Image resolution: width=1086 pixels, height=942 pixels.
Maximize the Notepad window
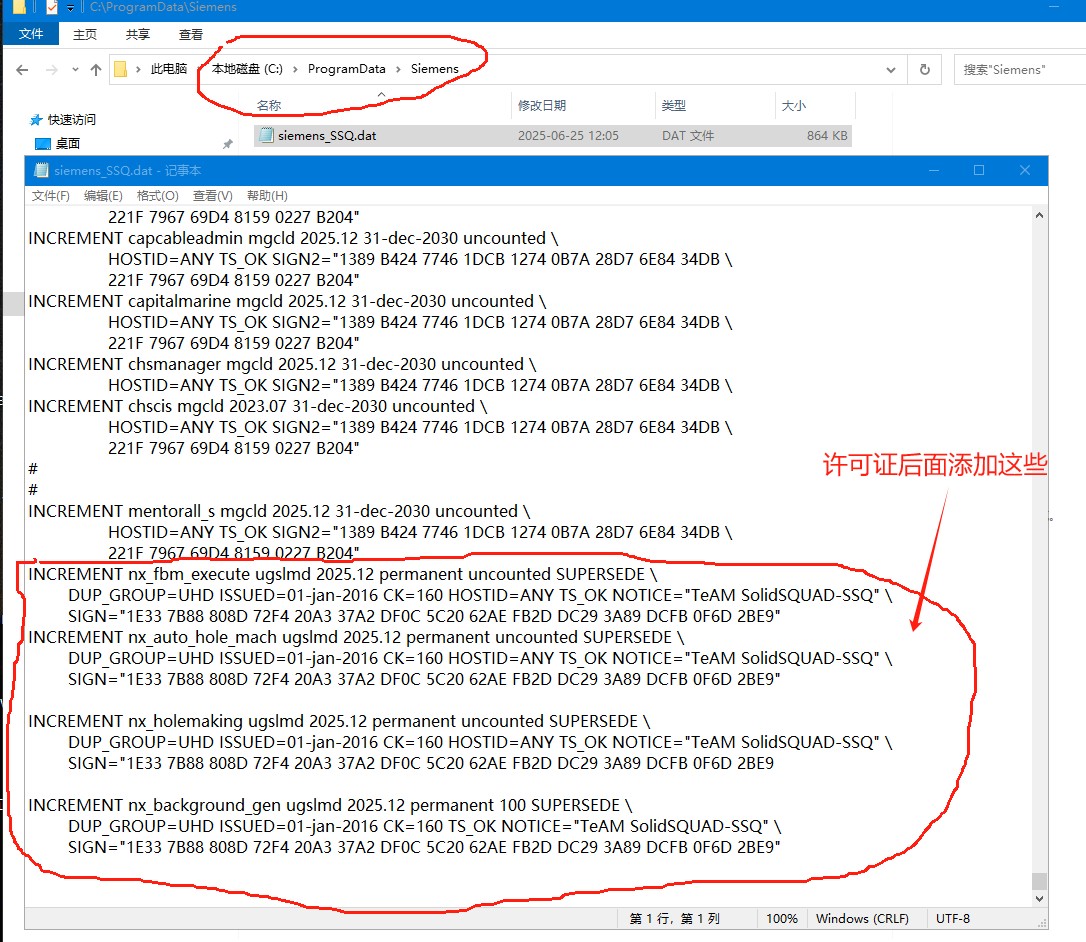[x=979, y=170]
